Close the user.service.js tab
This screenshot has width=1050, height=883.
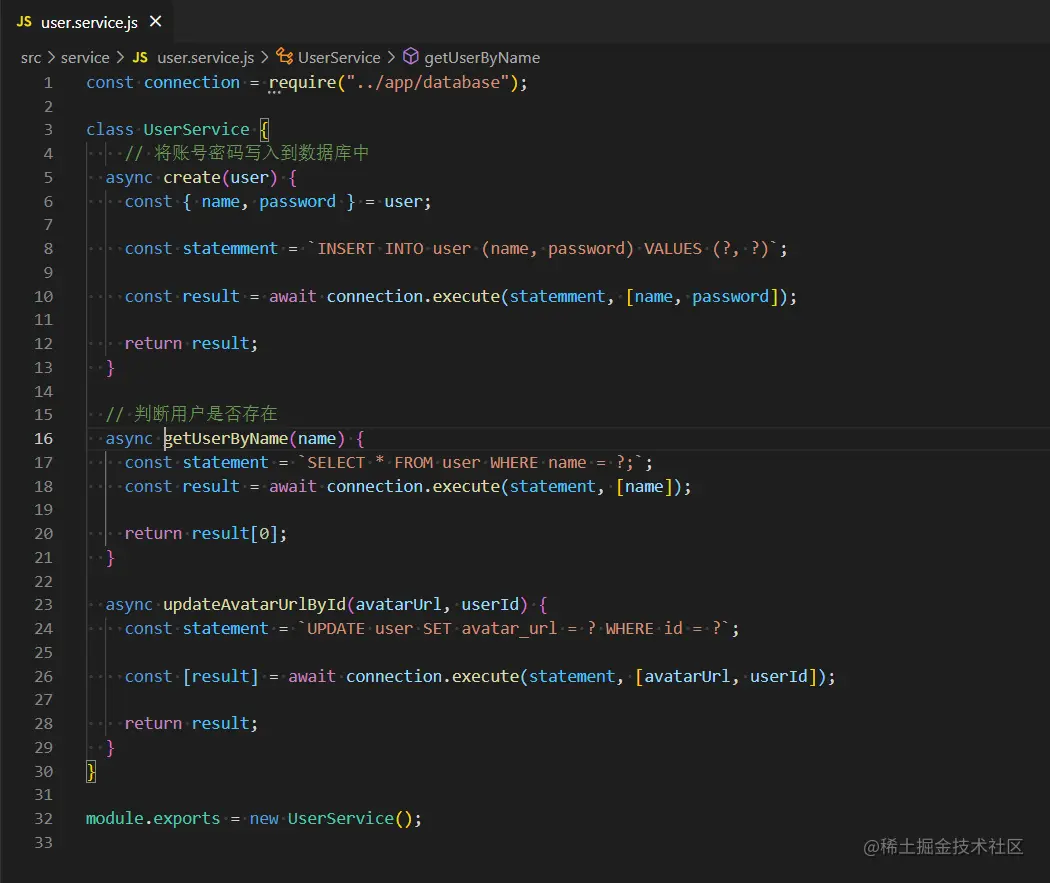pos(155,21)
